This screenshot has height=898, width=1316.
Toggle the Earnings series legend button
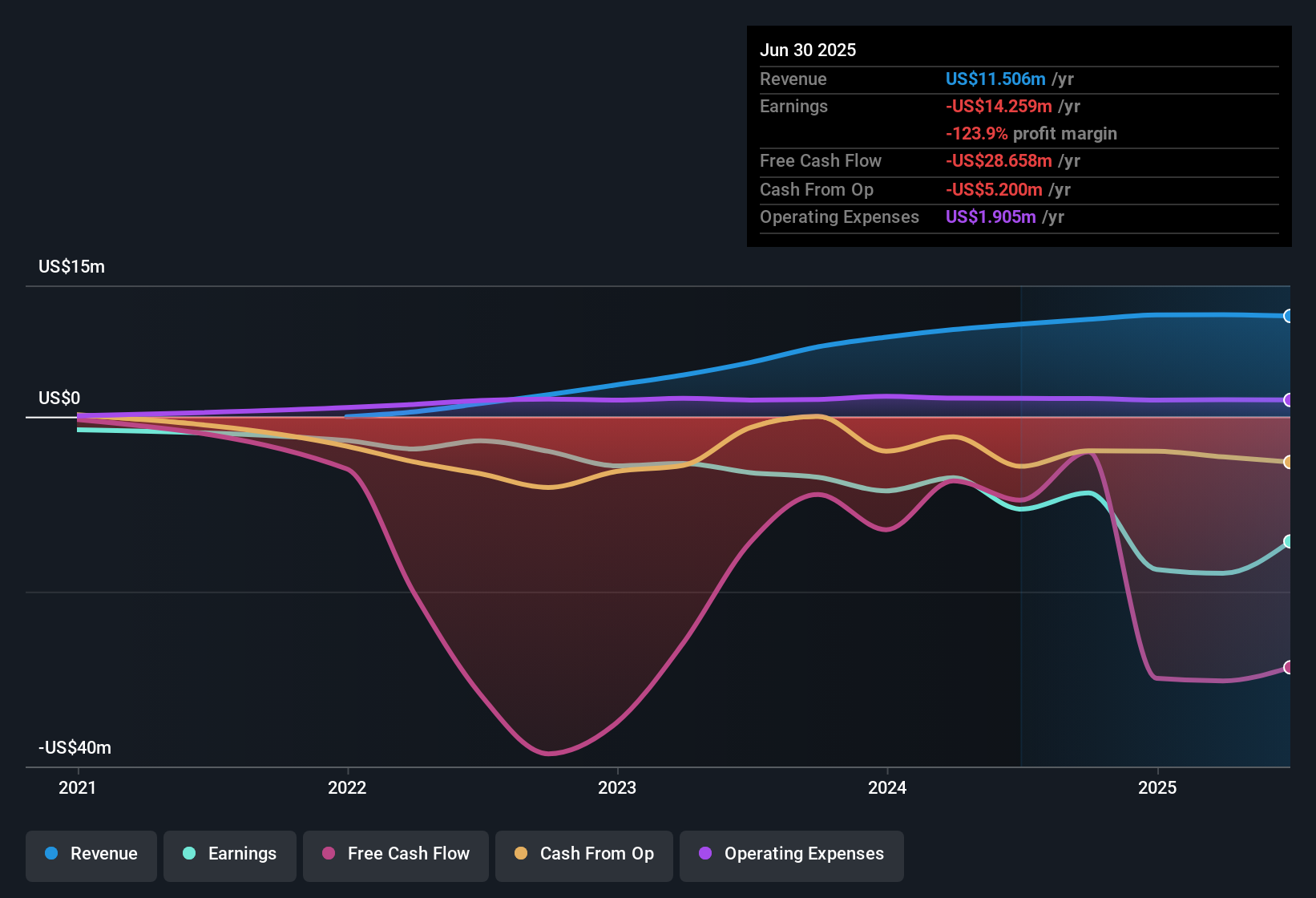[x=230, y=856]
